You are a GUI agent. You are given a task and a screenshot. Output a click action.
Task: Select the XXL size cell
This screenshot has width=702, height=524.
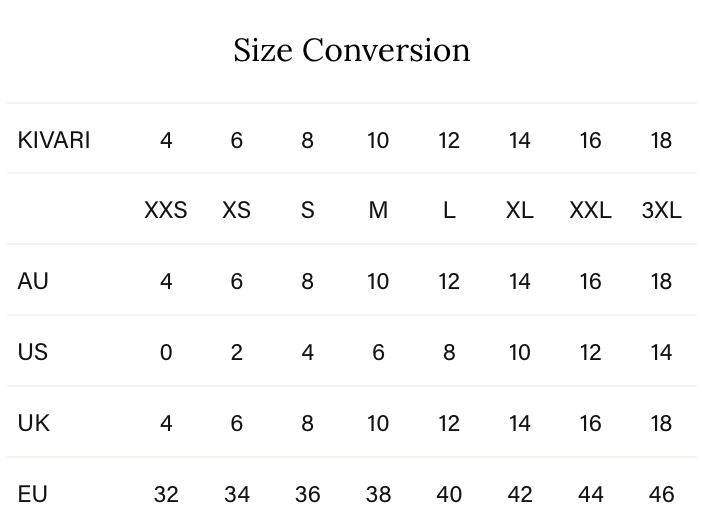click(590, 210)
